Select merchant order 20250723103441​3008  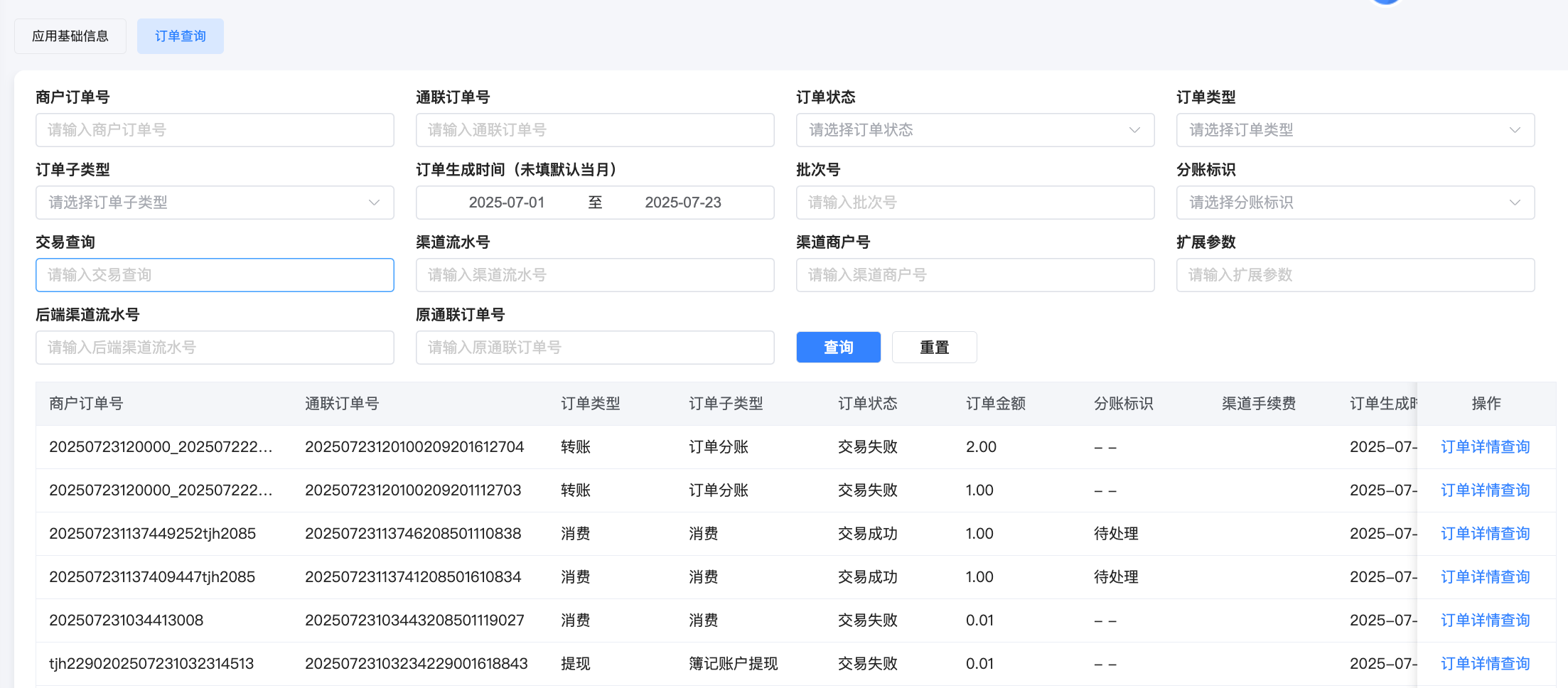click(x=127, y=620)
